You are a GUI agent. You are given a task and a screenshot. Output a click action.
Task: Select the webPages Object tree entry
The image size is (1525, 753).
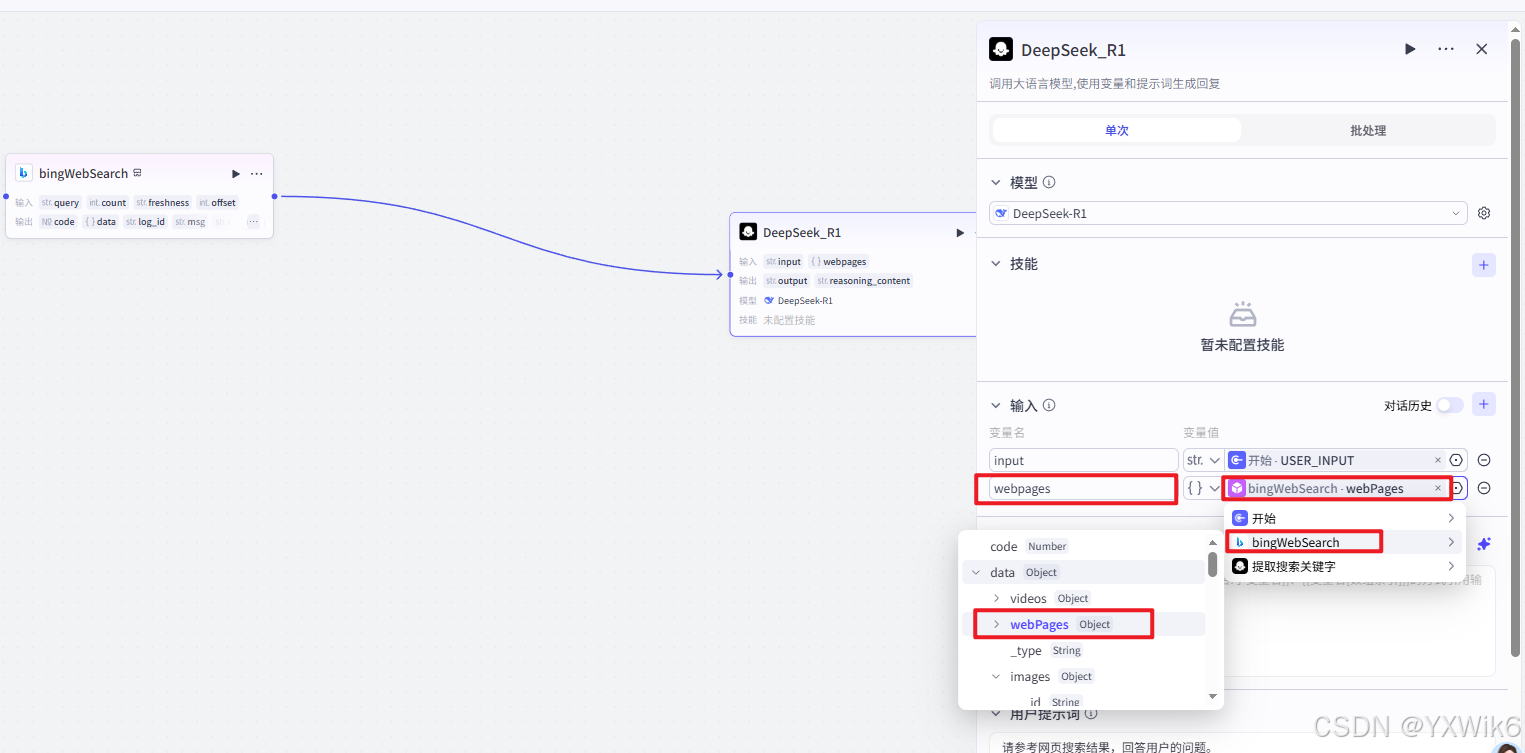[1083, 624]
